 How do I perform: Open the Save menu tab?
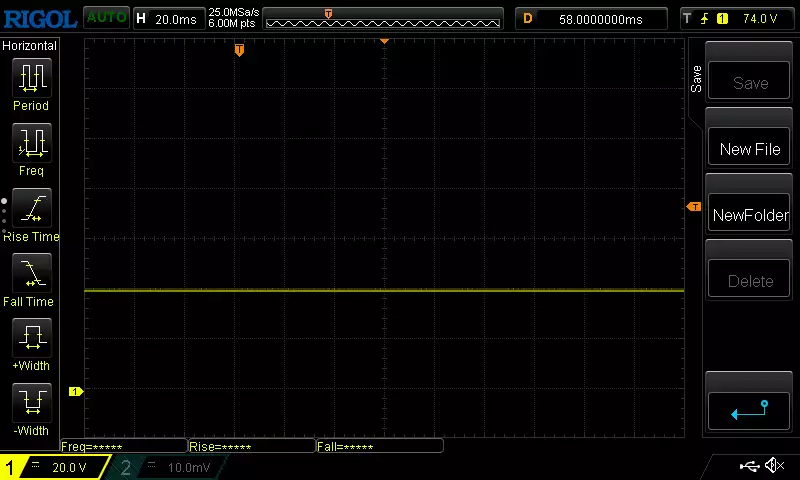[x=696, y=79]
